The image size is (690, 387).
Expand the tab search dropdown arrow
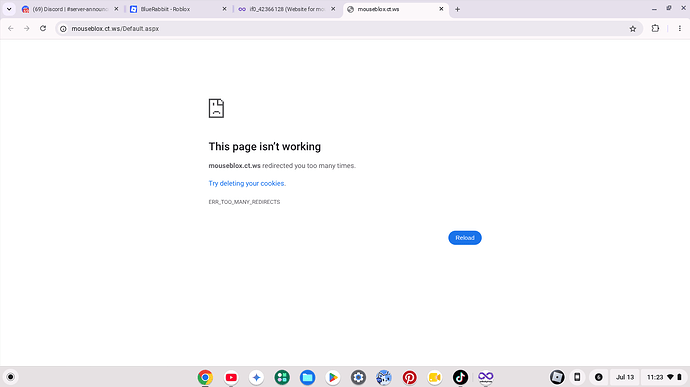click(x=9, y=9)
